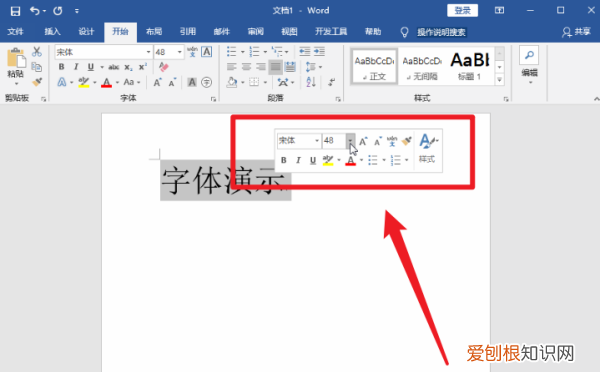Align text right in ribbon

(x=261, y=67)
